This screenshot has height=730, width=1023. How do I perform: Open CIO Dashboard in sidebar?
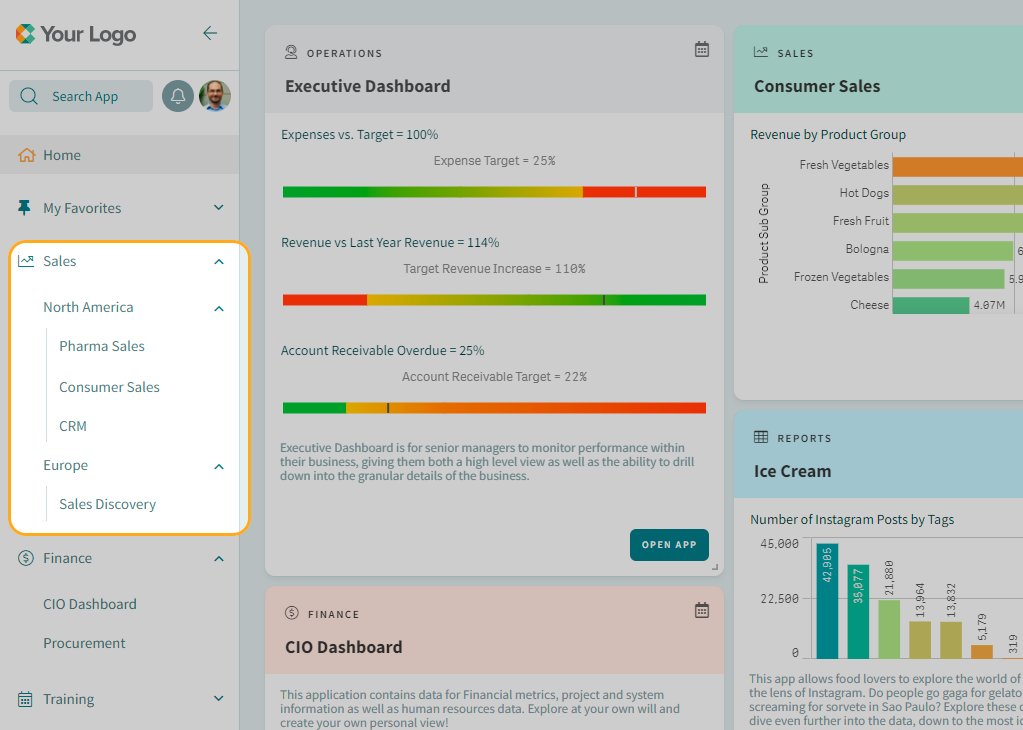click(90, 604)
